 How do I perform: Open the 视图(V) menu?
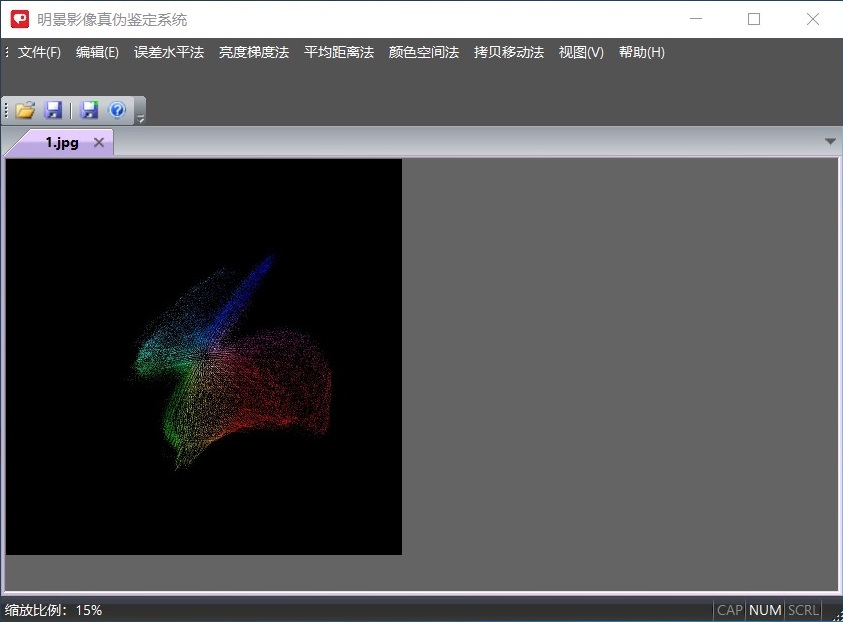coord(581,52)
